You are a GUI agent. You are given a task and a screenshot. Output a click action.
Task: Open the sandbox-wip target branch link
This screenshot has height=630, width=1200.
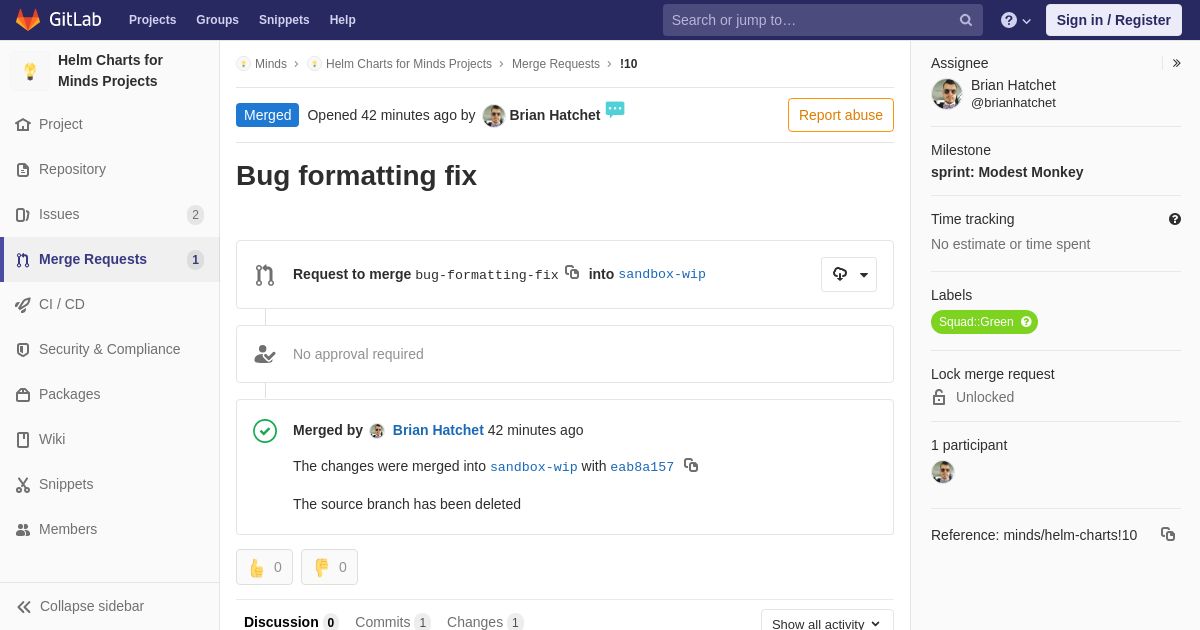coord(662,274)
